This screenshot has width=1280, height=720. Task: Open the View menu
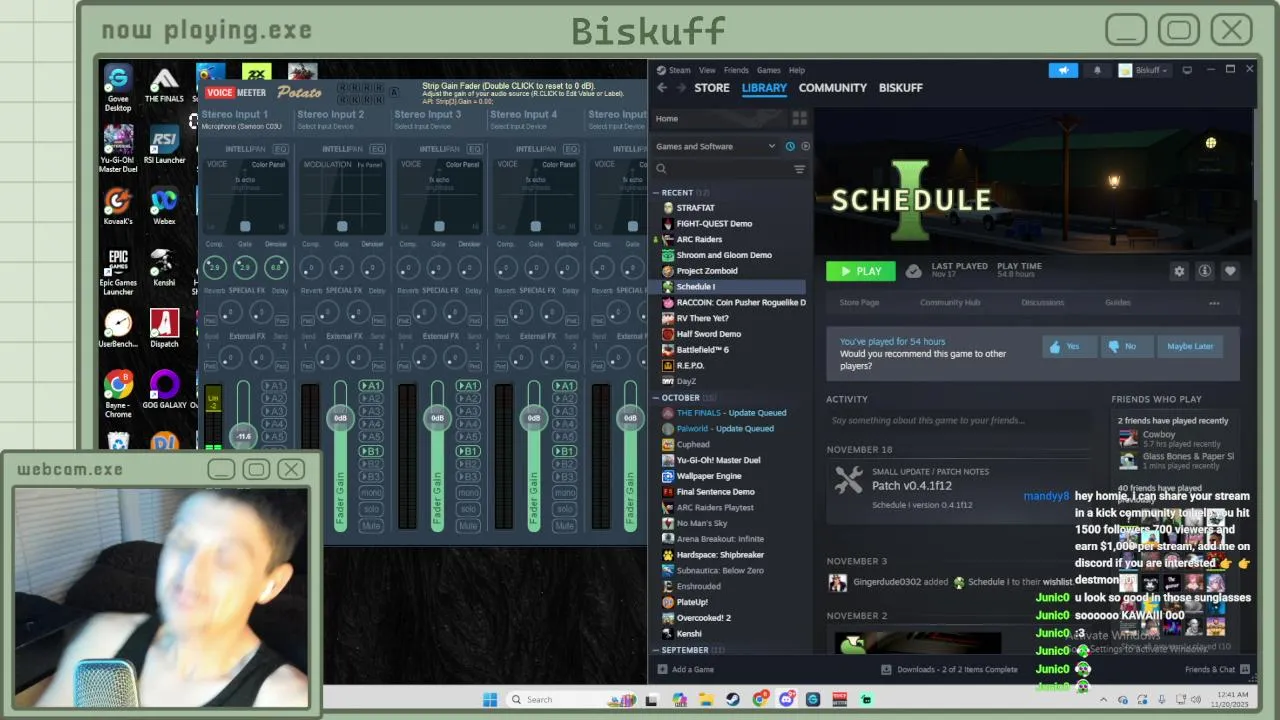click(707, 70)
